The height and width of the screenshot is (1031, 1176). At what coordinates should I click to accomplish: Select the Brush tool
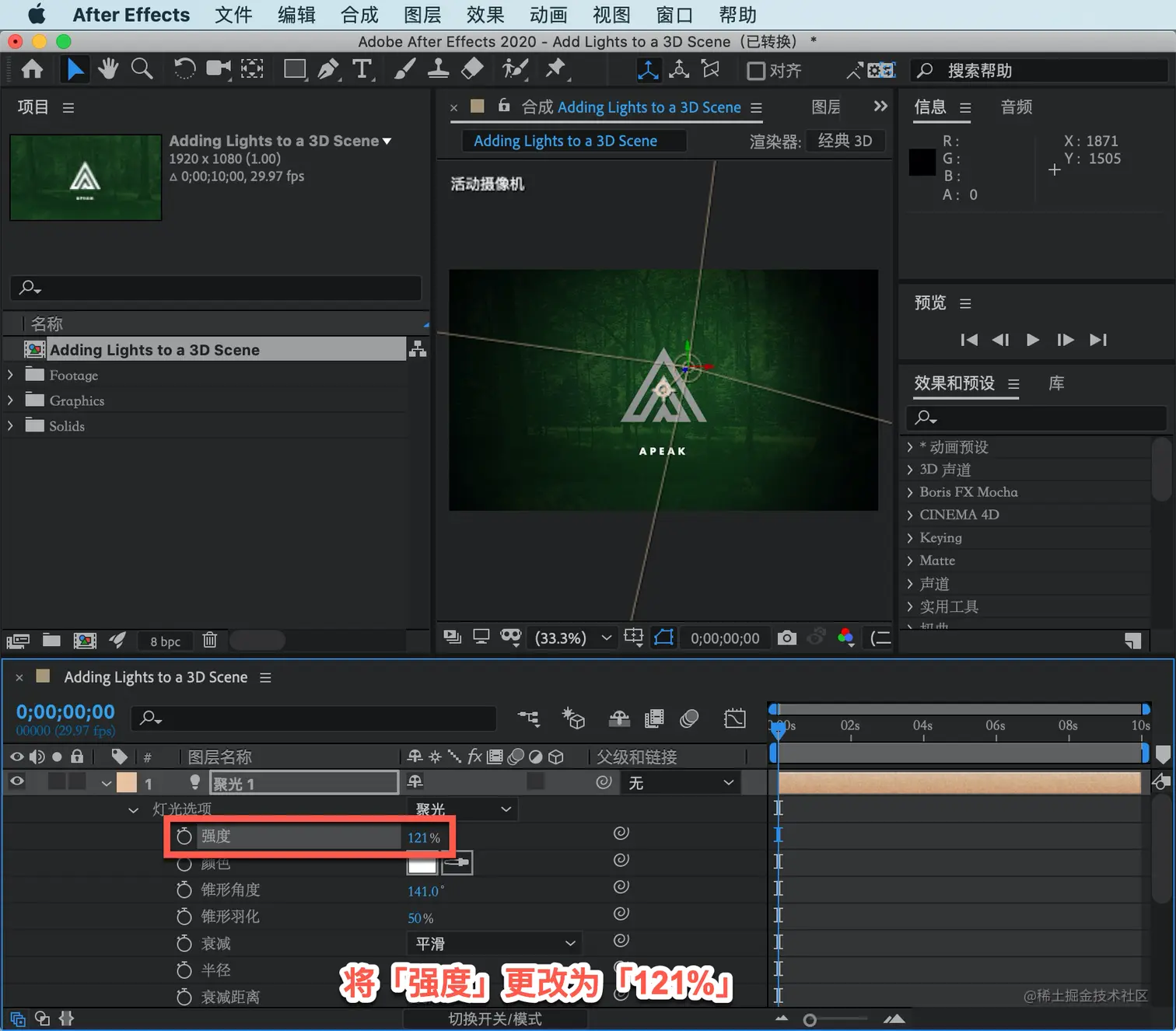pos(404,70)
